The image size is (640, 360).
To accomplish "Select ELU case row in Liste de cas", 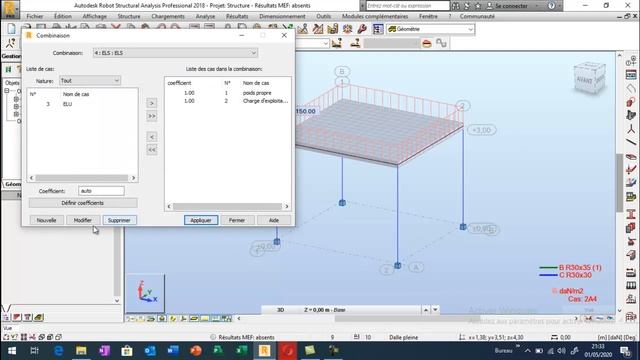I will (x=82, y=104).
